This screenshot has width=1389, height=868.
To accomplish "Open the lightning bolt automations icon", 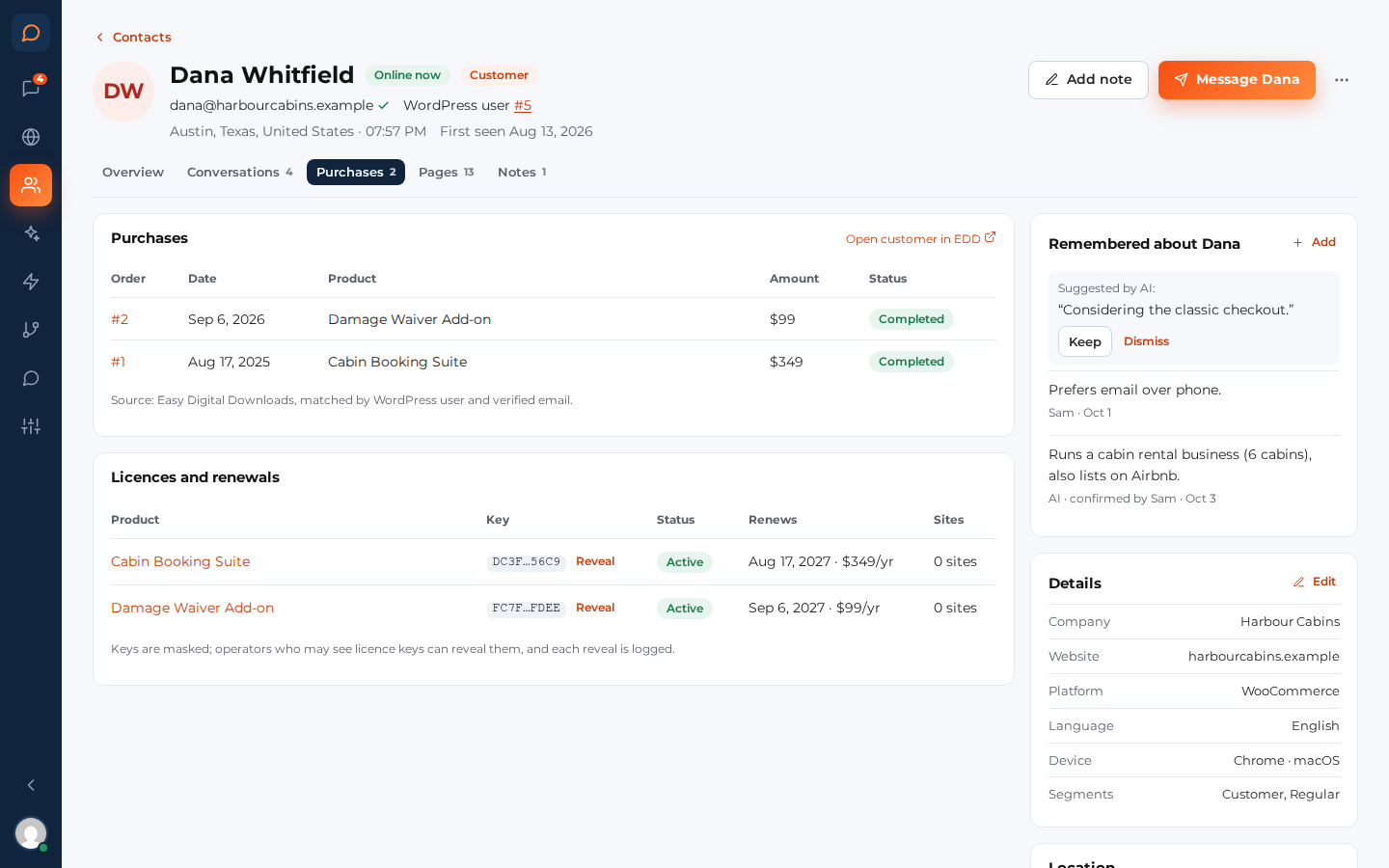I will tap(31, 282).
